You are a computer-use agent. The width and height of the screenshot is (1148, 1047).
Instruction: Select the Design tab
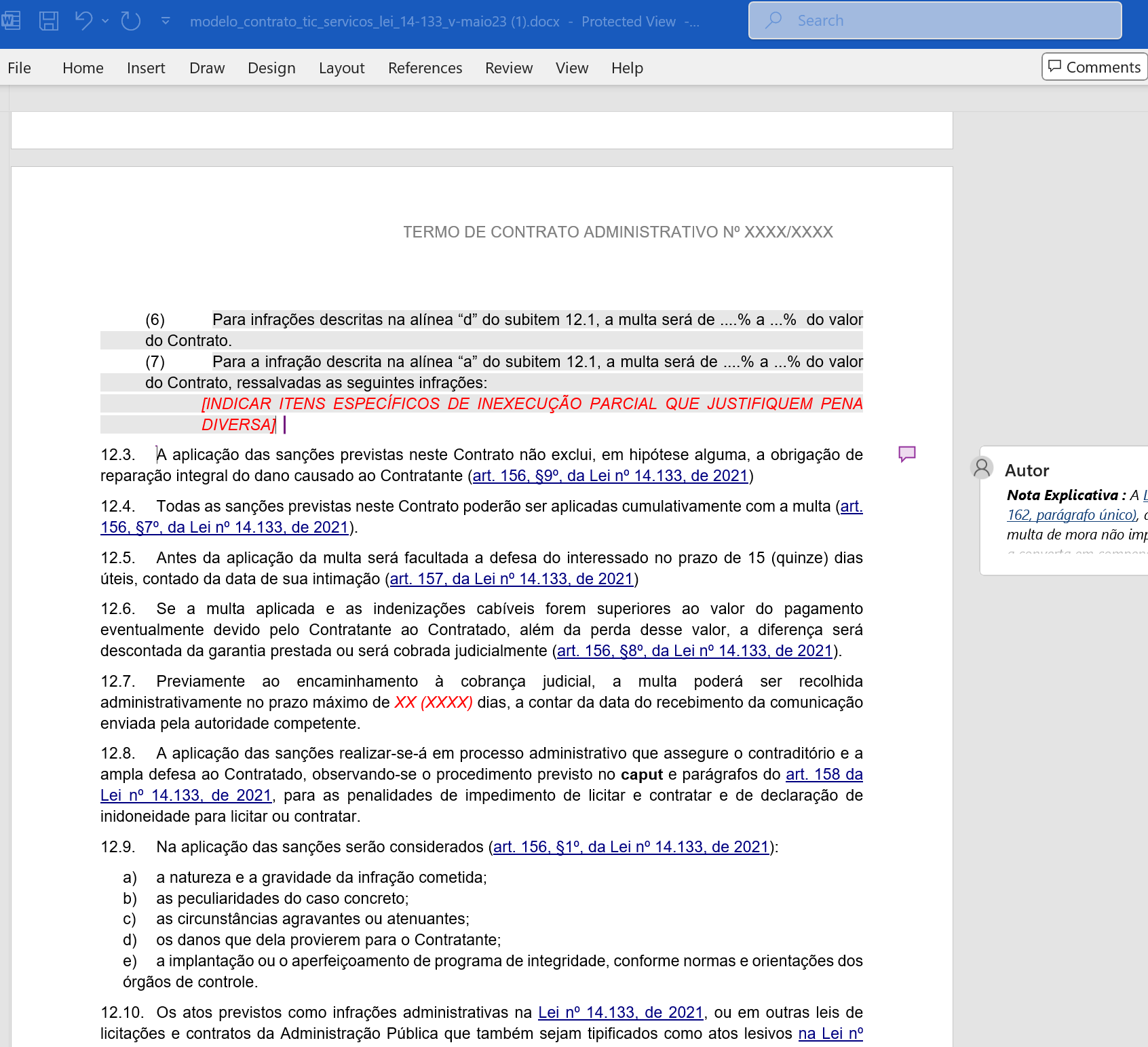point(271,68)
